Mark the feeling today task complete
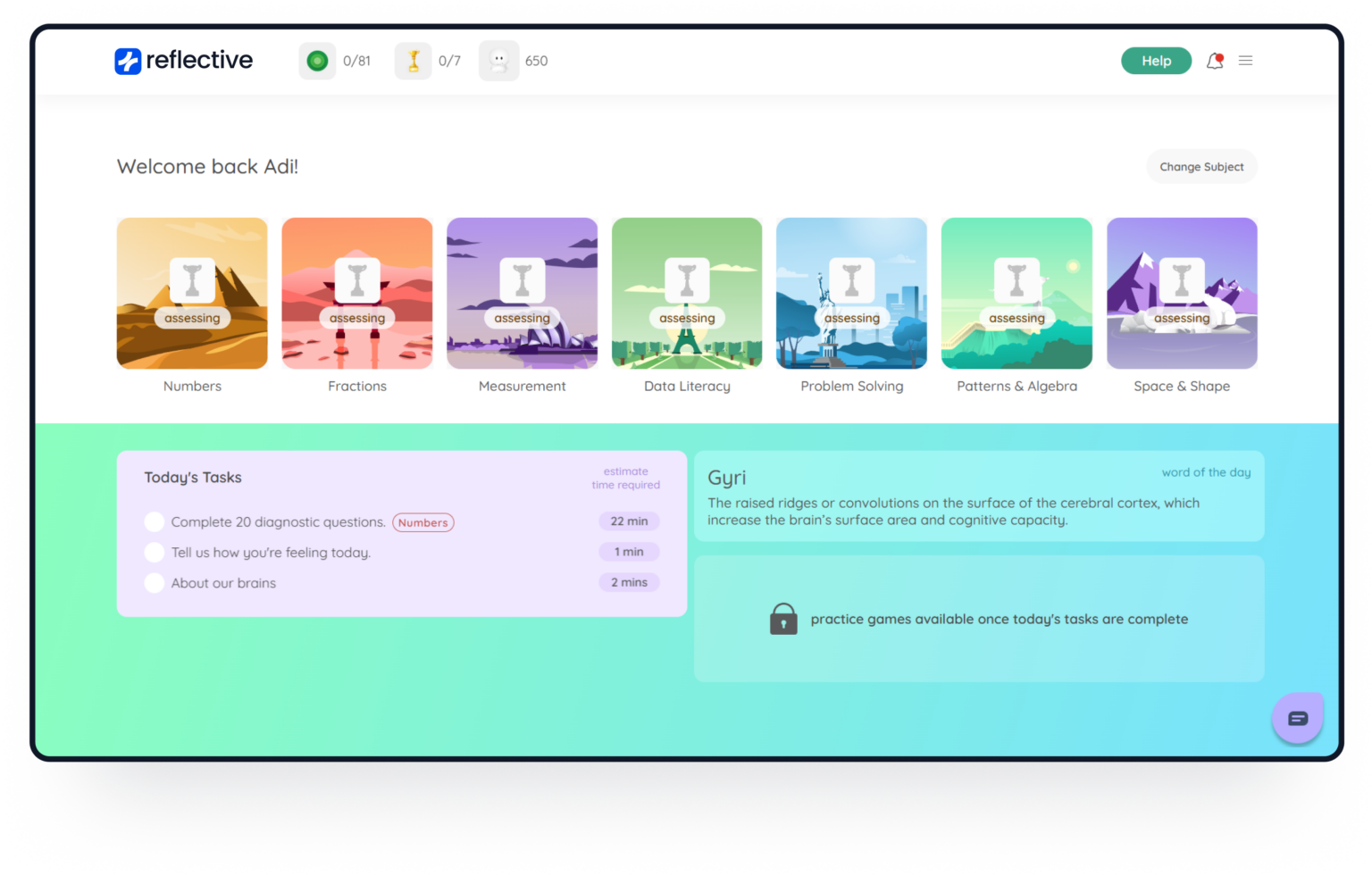This screenshot has height=875, width=1372. tap(155, 553)
